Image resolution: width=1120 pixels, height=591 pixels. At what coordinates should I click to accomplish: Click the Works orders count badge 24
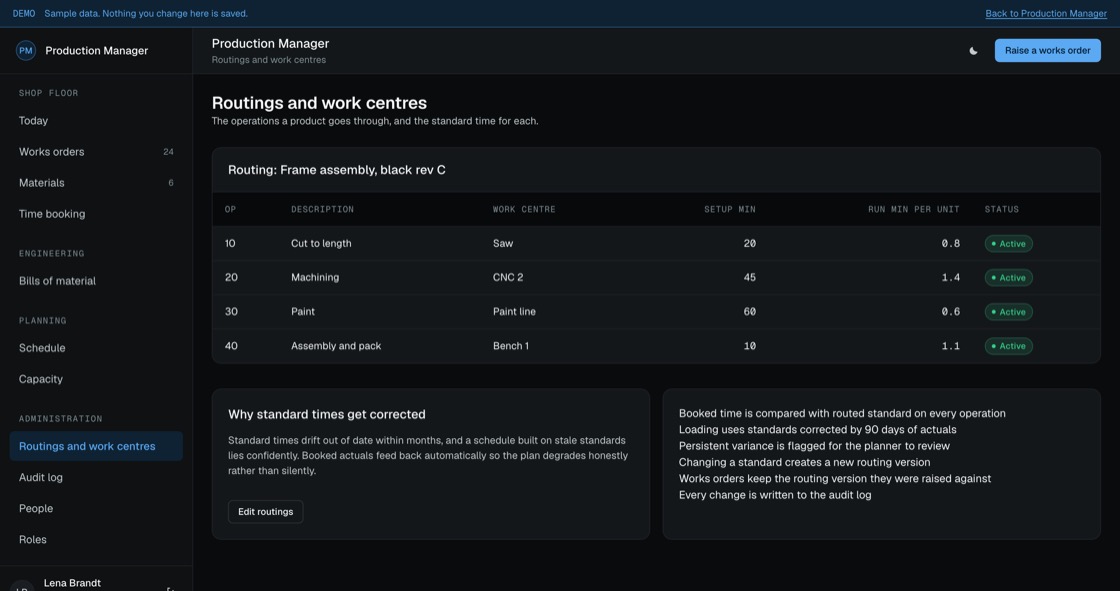pos(168,152)
